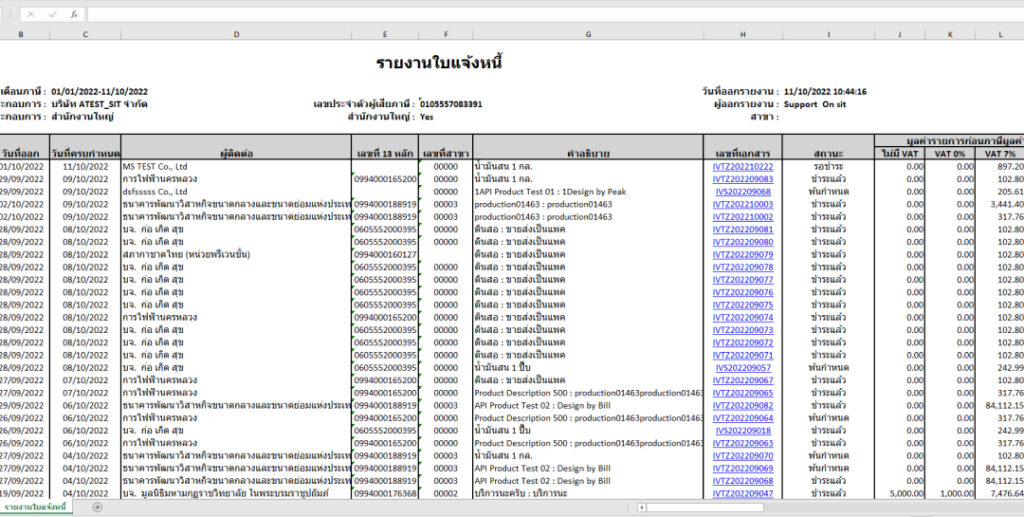Add a new sheet with plus icon
Screen dimensions: 1024x517
pos(97,507)
